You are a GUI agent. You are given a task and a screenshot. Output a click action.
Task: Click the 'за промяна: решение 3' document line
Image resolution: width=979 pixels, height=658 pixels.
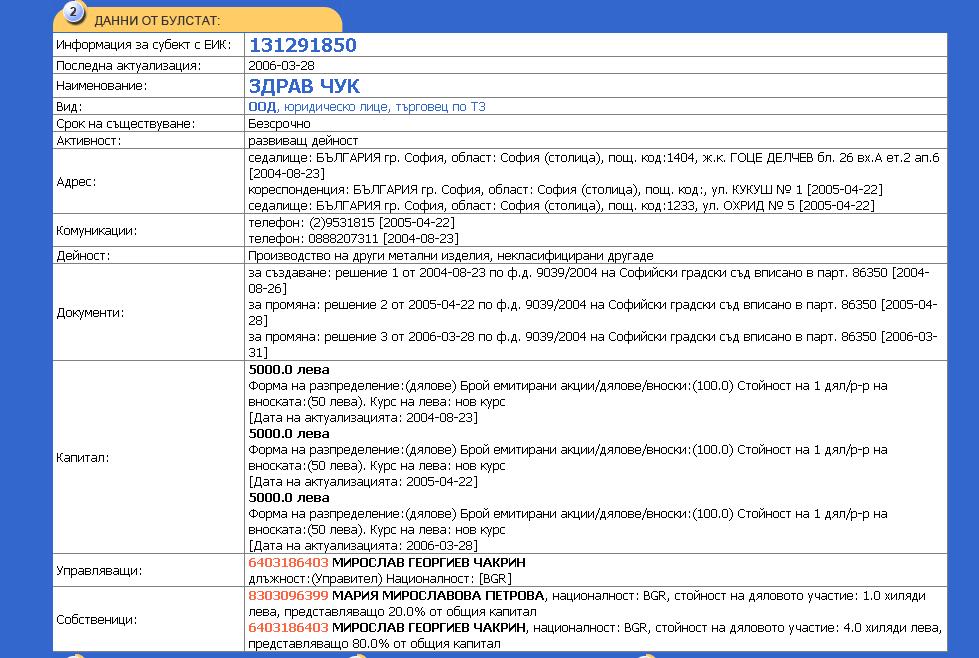(x=593, y=344)
